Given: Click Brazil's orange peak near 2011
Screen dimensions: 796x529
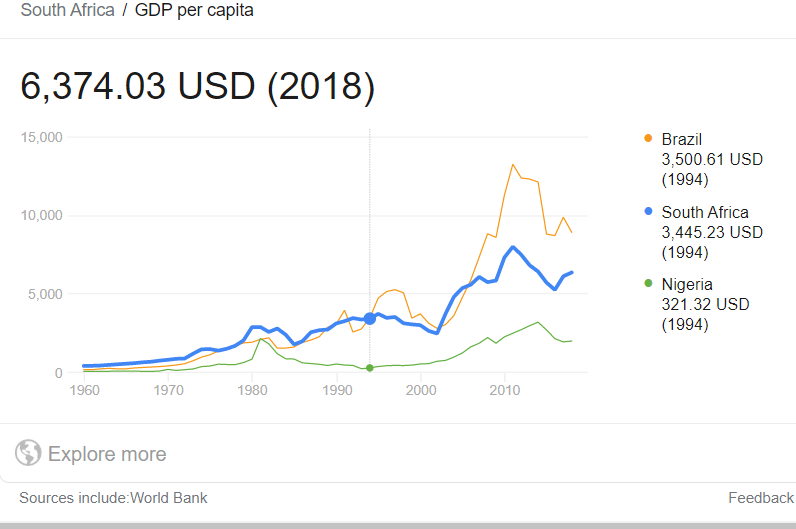Looking at the screenshot, I should (x=513, y=164).
